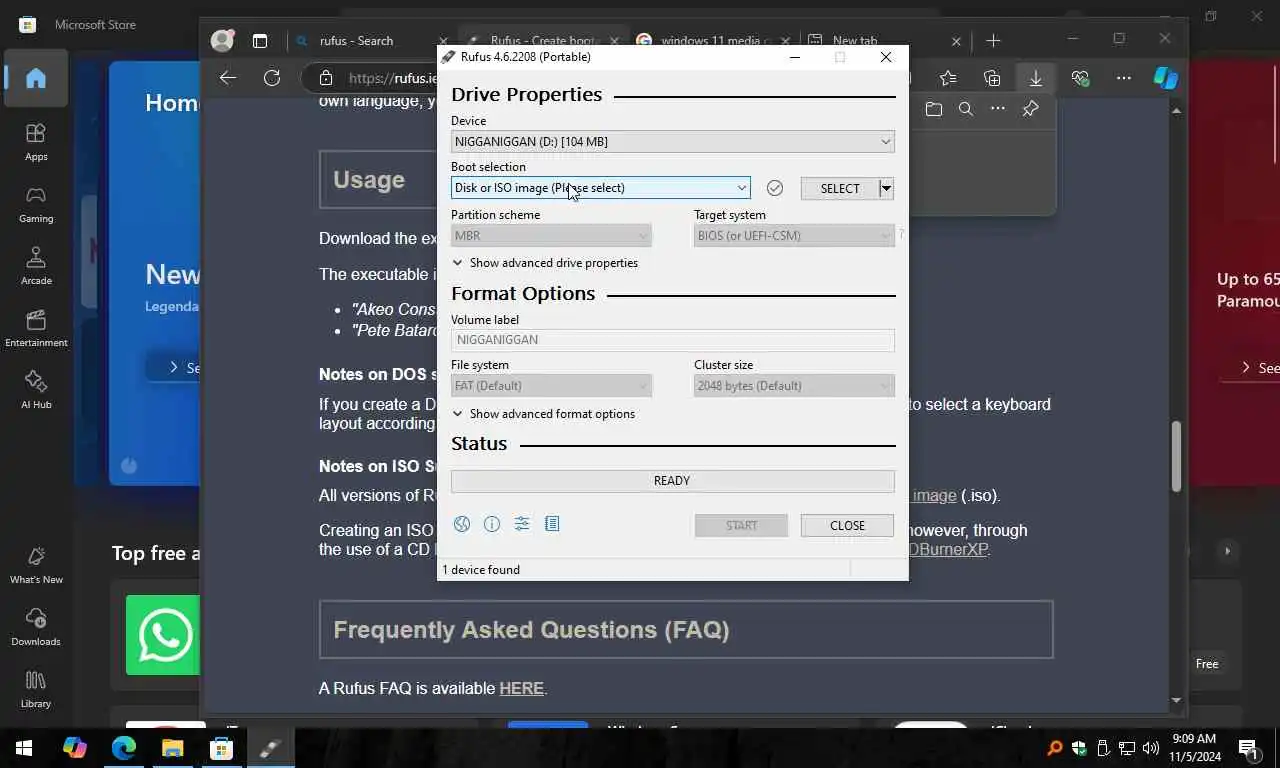The width and height of the screenshot is (1280, 768).
Task: Open Edge Favorites star icon
Action: 948,78
